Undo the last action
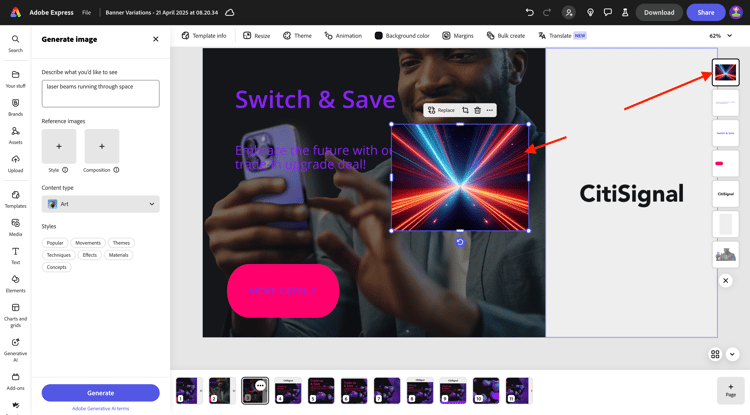This screenshot has width=750, height=415. pos(529,12)
